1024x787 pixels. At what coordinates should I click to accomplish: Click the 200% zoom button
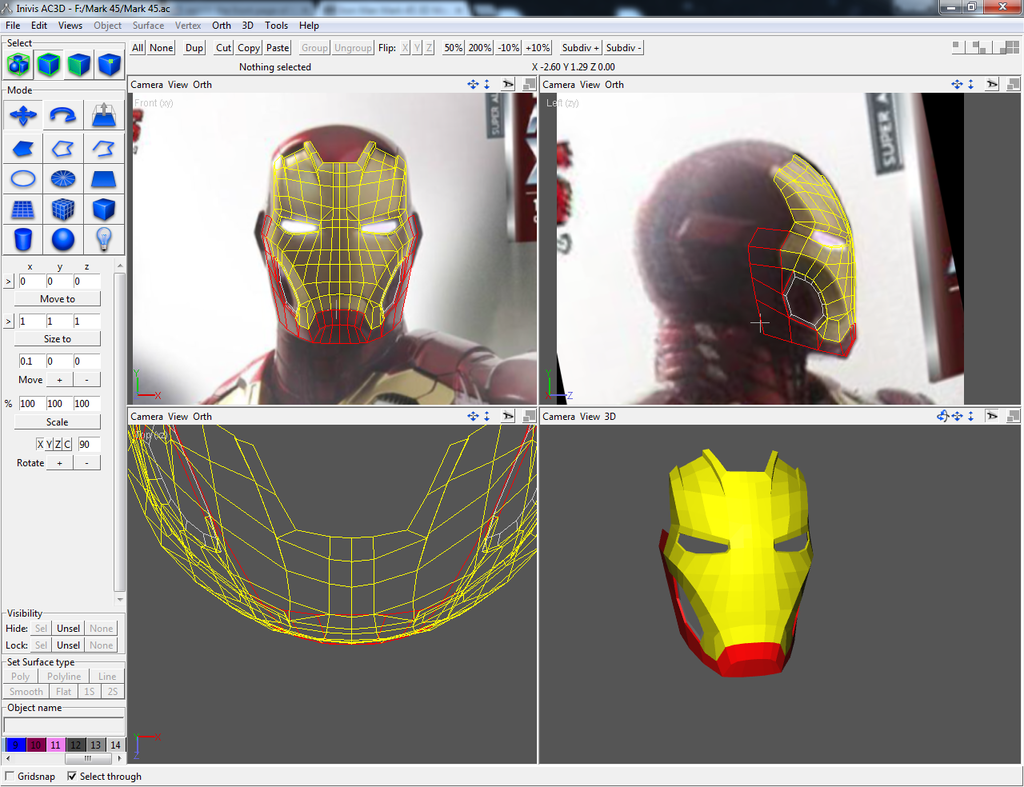pos(479,48)
